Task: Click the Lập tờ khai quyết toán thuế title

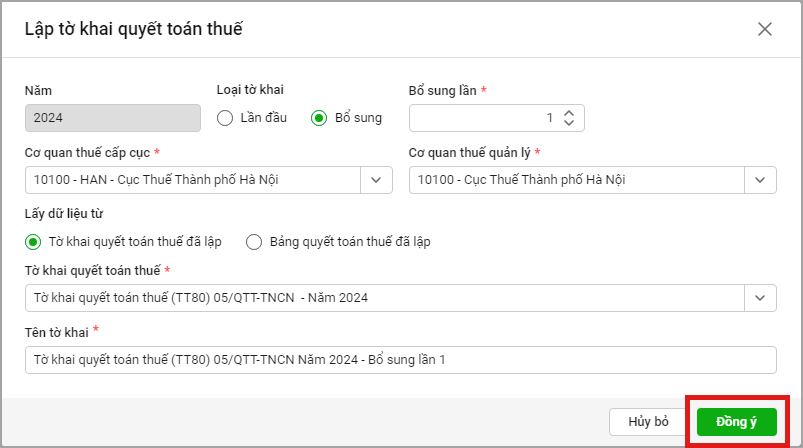Action: point(134,29)
